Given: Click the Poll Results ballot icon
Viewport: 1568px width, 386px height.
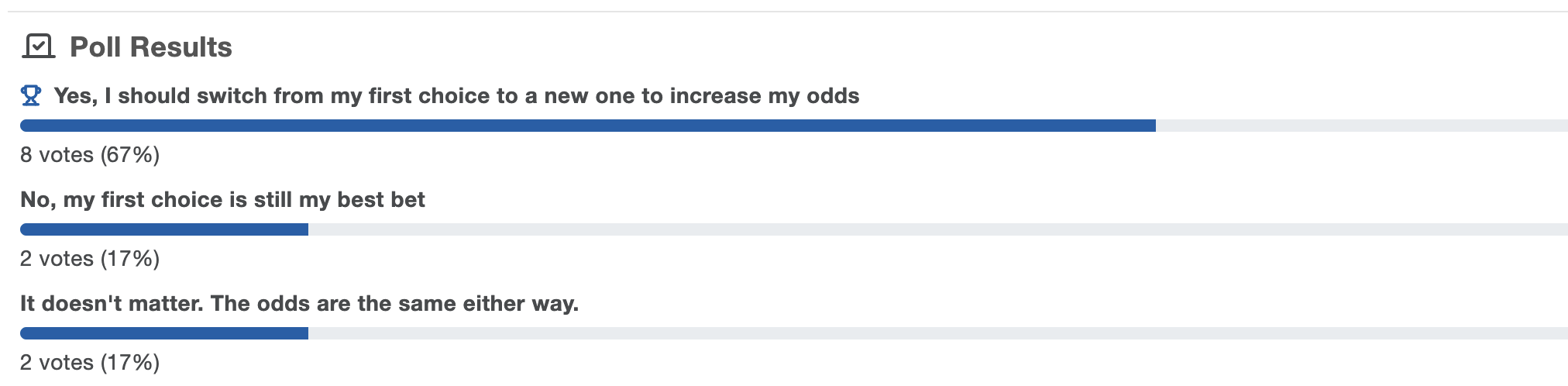Looking at the screenshot, I should (x=38, y=47).
